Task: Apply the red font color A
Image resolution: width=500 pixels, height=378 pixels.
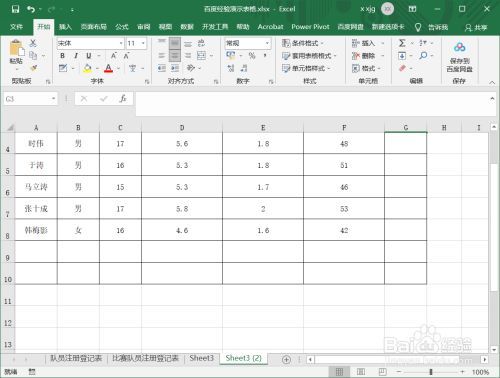Action: click(108, 68)
